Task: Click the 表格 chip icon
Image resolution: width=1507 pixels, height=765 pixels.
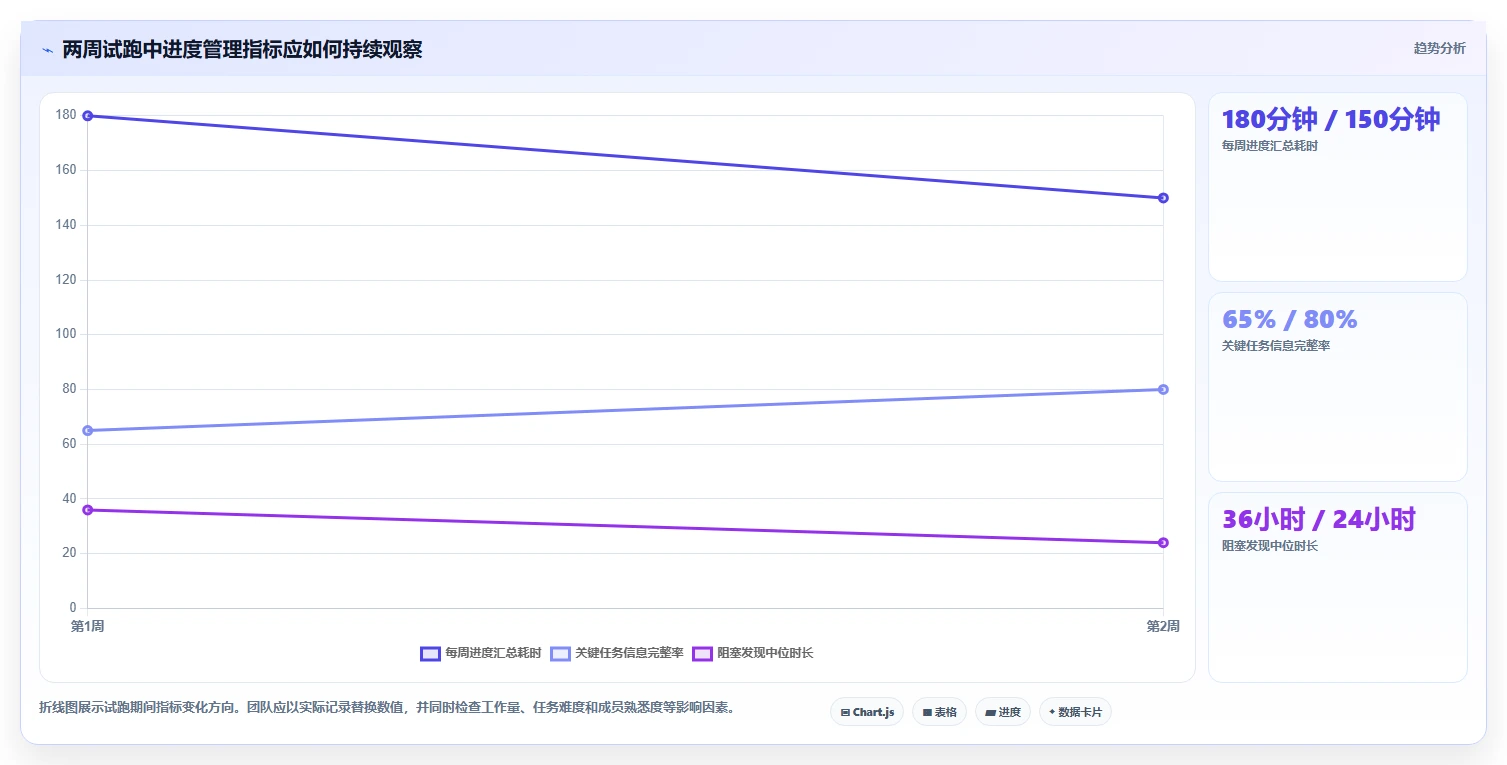Action: pyautogui.click(x=927, y=713)
